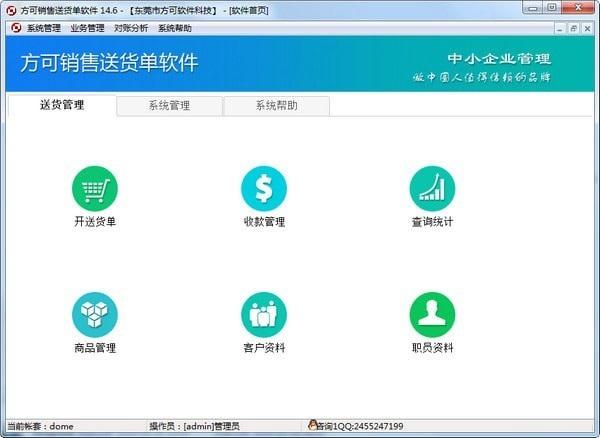Screen dimensions: 600x438
Task: Switch to the 系统管理 tab
Action: tap(169, 106)
